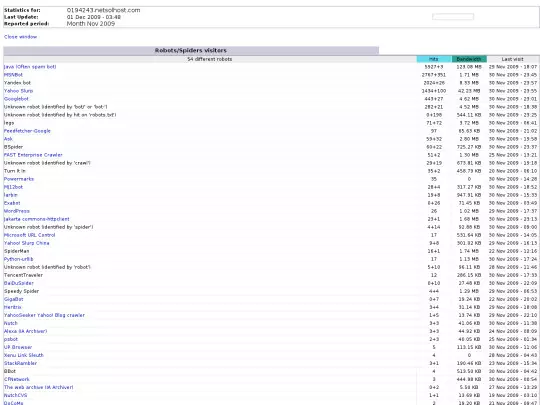Select Unknown robot identified by 'robots.txt' hit
The height and width of the screenshot is (405, 540).
coord(60,115)
